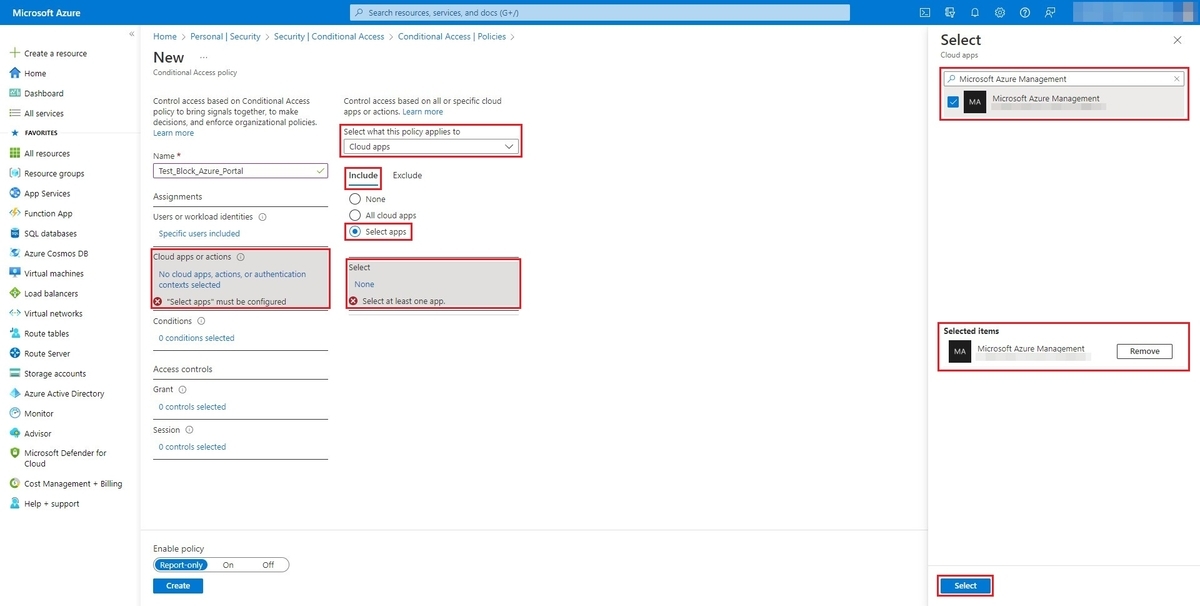
Task: Select the None radio button
Action: point(355,199)
